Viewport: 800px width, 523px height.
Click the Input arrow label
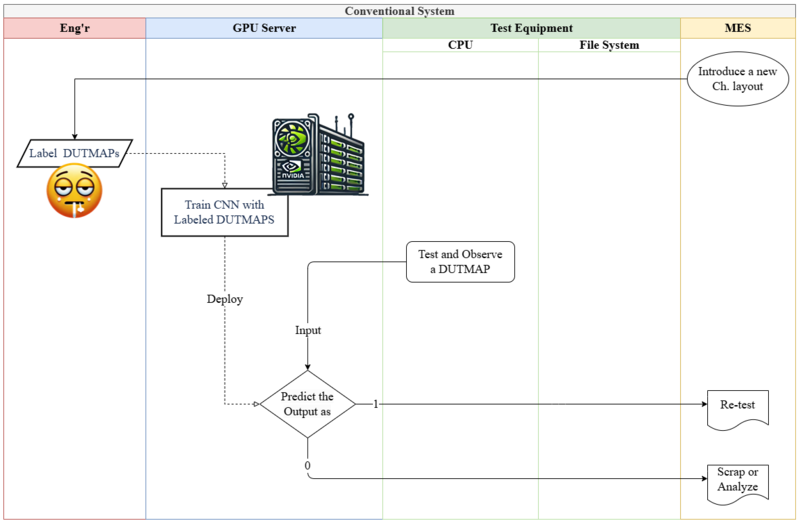(x=308, y=330)
